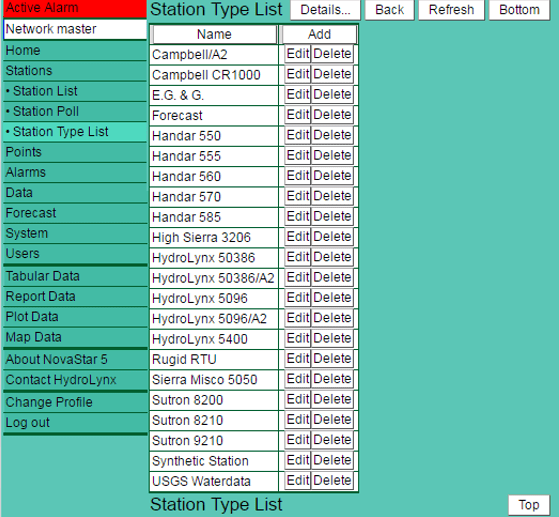Jump to Bottom of page
This screenshot has height=517, width=559.
tap(519, 10)
